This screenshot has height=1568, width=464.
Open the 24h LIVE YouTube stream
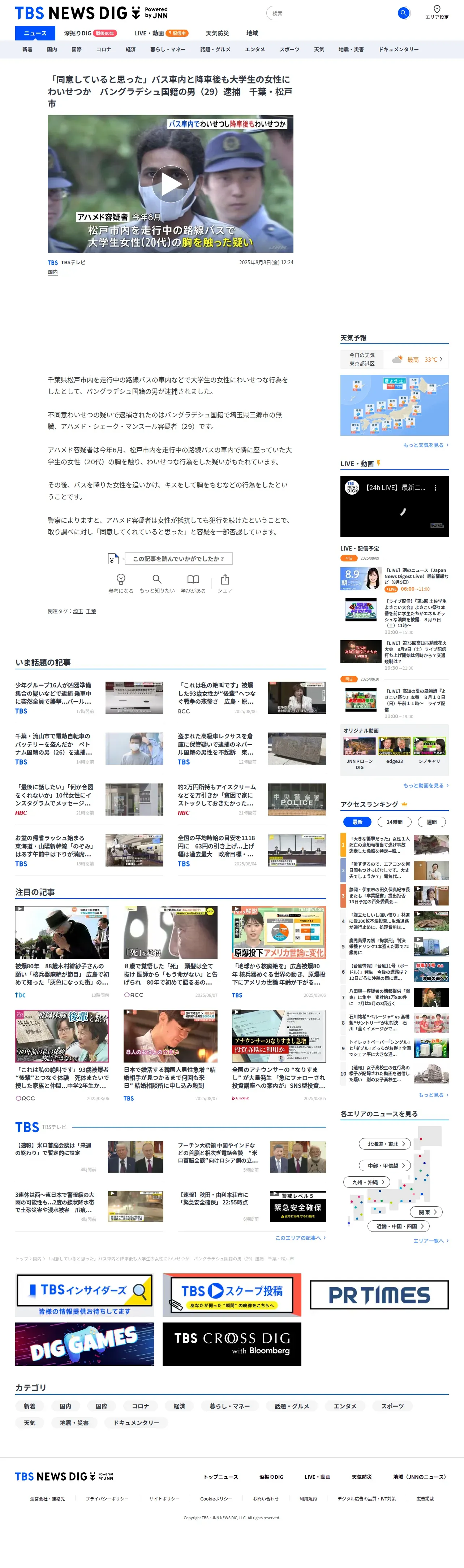[x=394, y=507]
